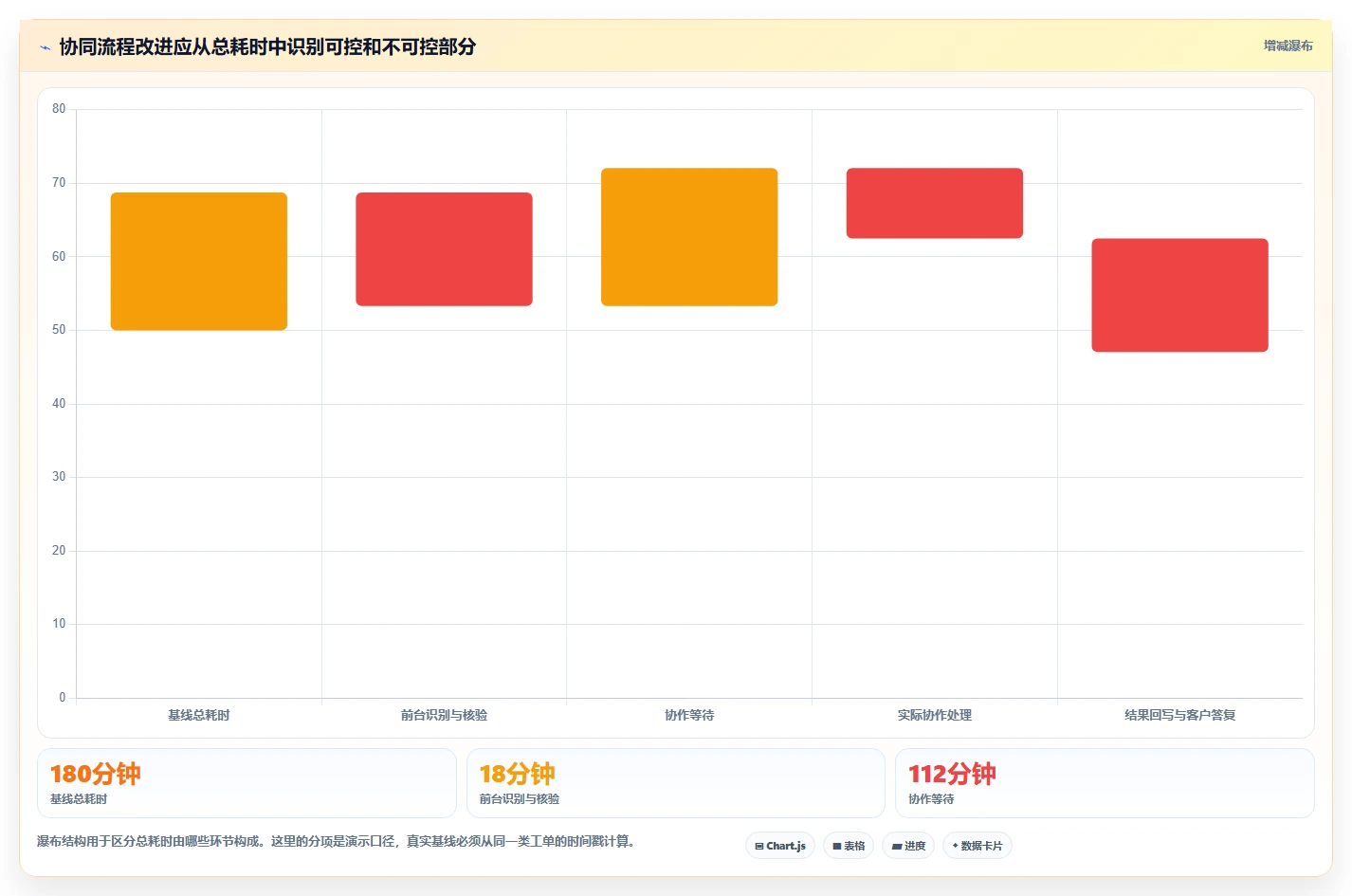The width and height of the screenshot is (1352, 896).
Task: Click the 数据卡片 tag chip
Action: pyautogui.click(x=977, y=846)
